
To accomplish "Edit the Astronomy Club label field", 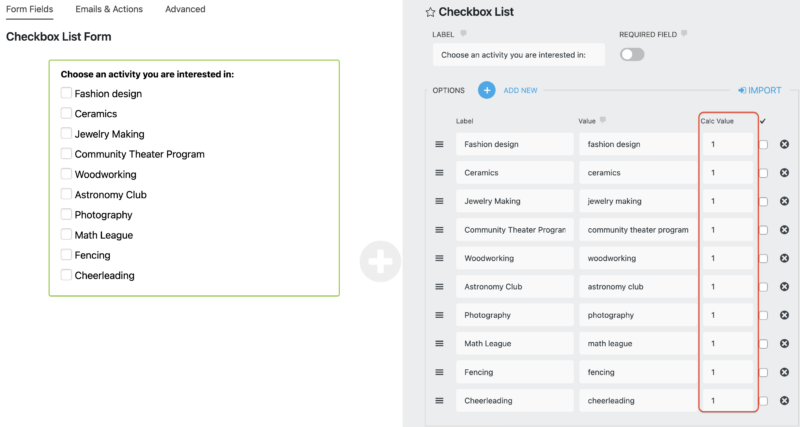I will tap(515, 287).
